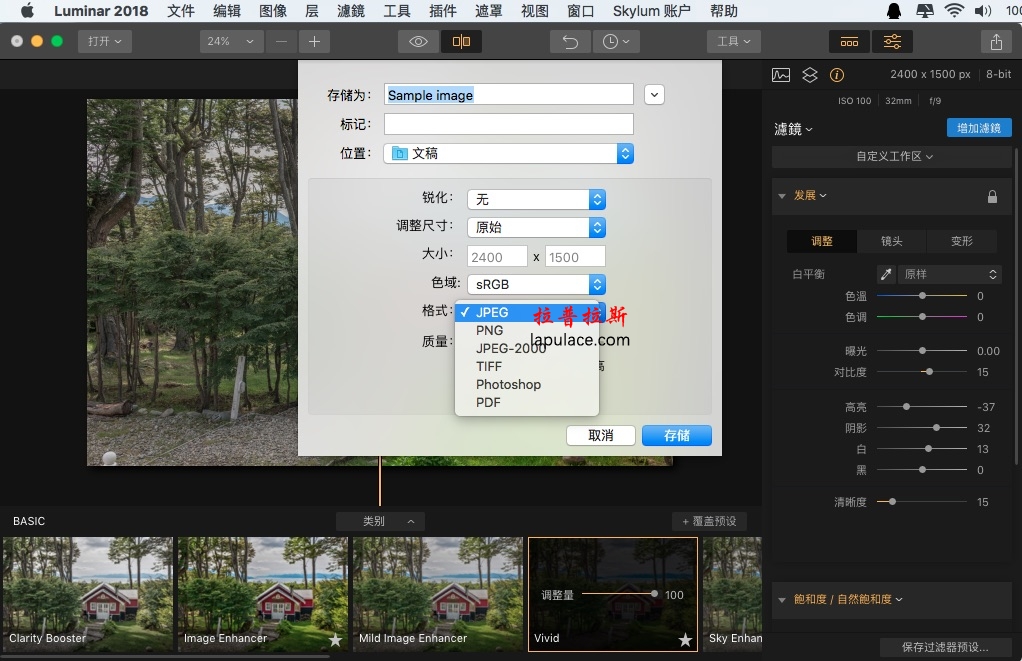Click the share/export icon
1022x661 pixels.
[996, 42]
